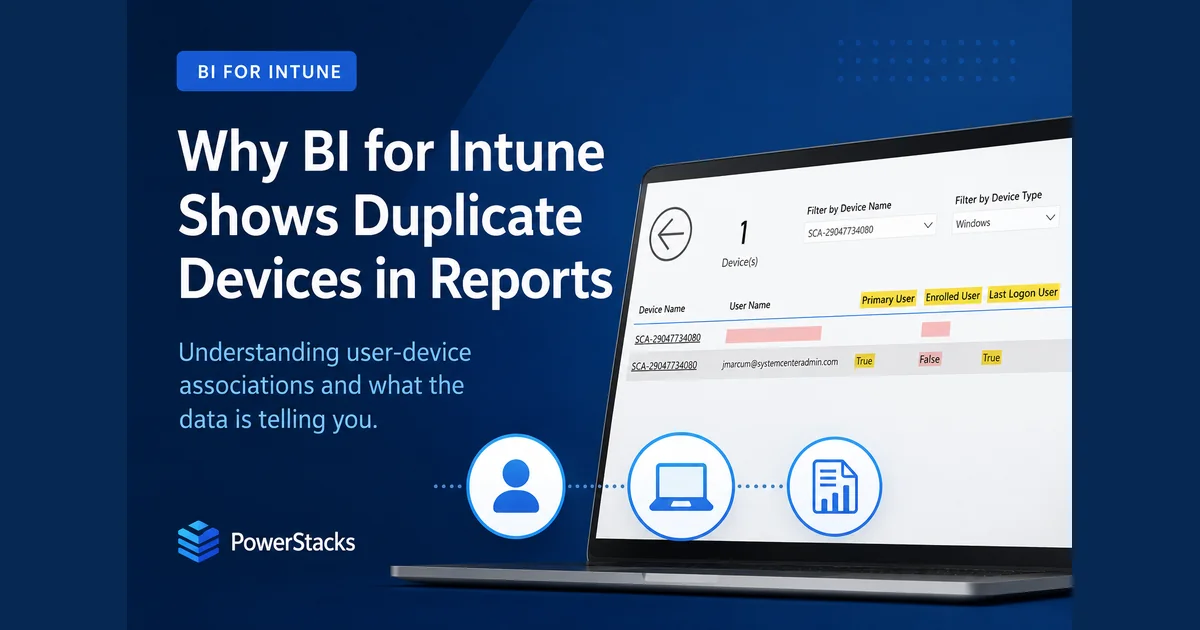Click the device count value 1
This screenshot has height=630, width=1200.
743,235
